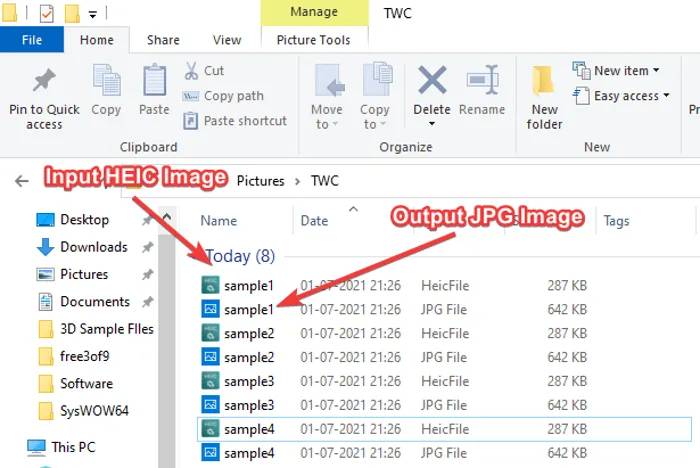This screenshot has width=700, height=468.
Task: Select Downloads in the navigation pane
Action: pos(93,247)
